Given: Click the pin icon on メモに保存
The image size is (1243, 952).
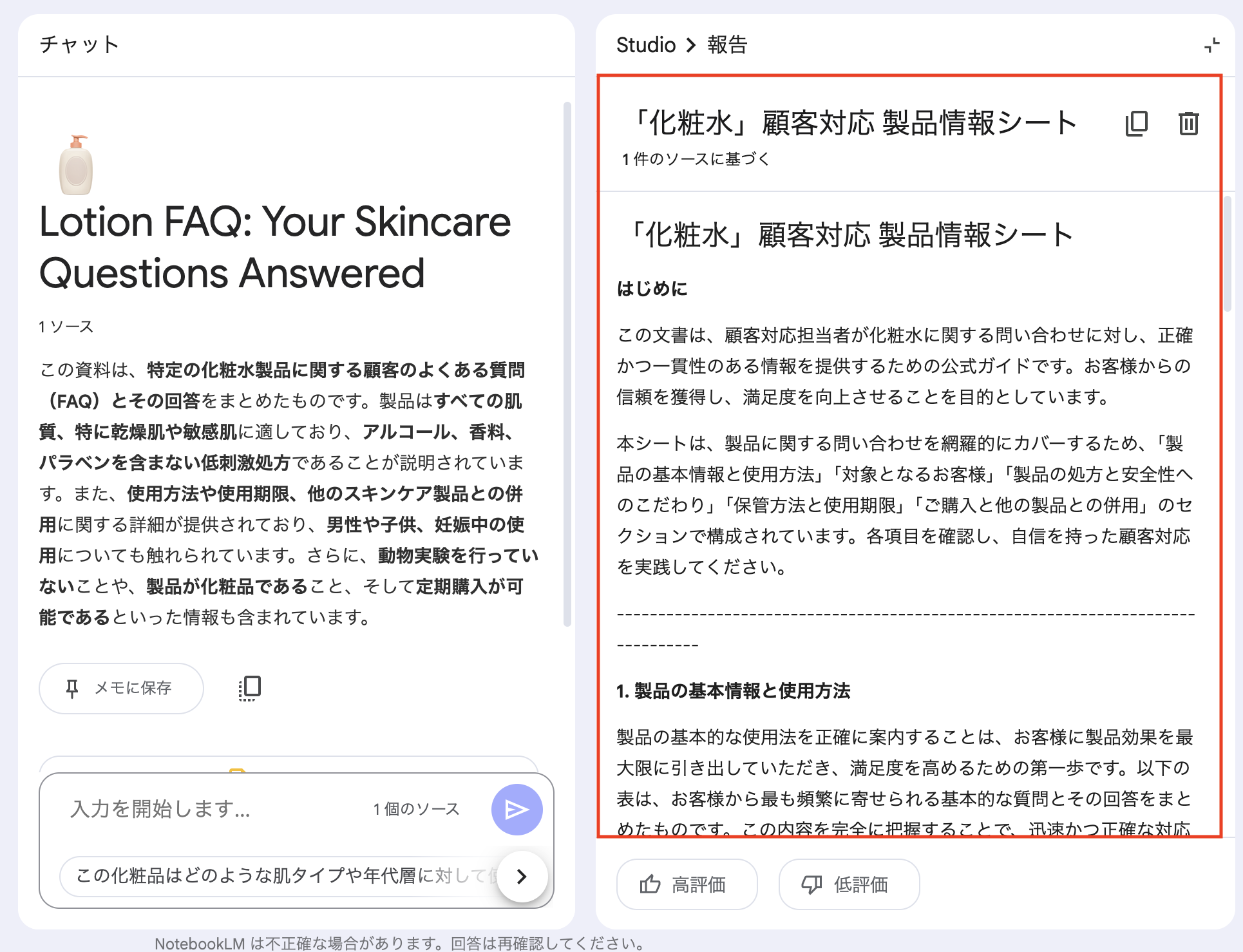Looking at the screenshot, I should 72,689.
